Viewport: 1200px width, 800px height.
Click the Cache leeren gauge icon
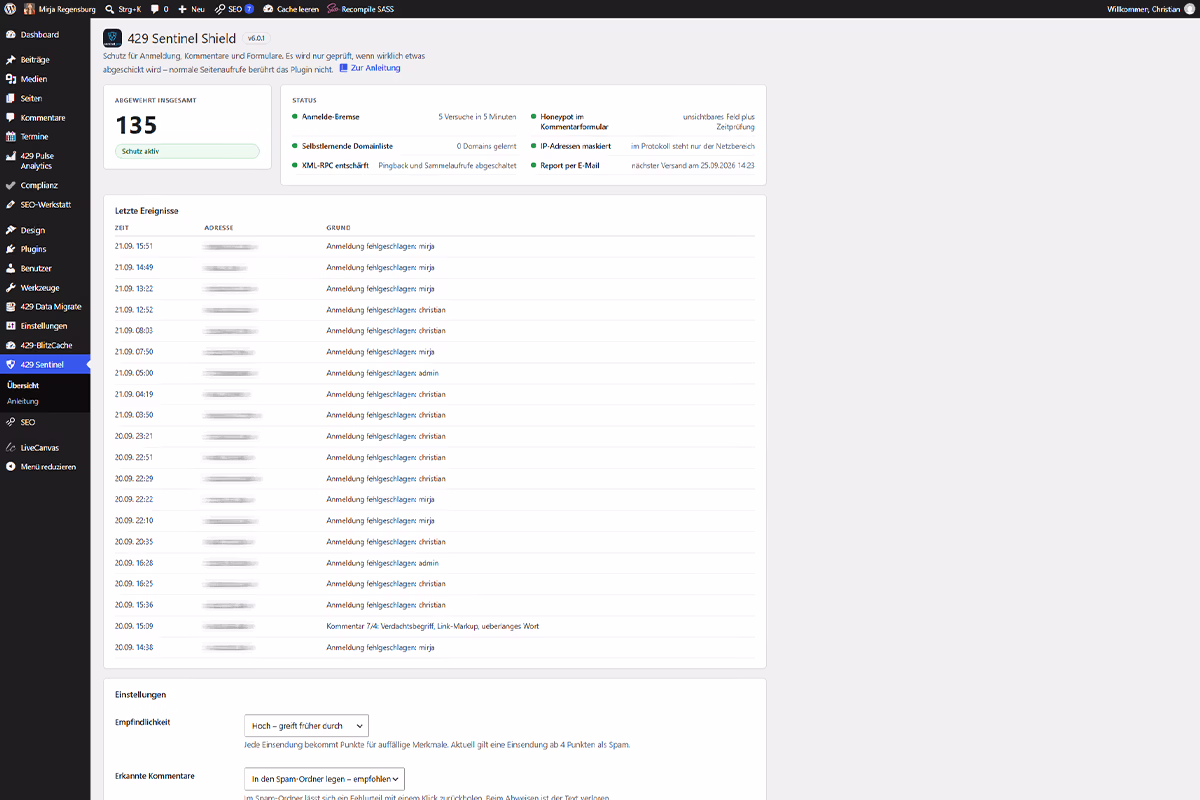[x=268, y=8]
